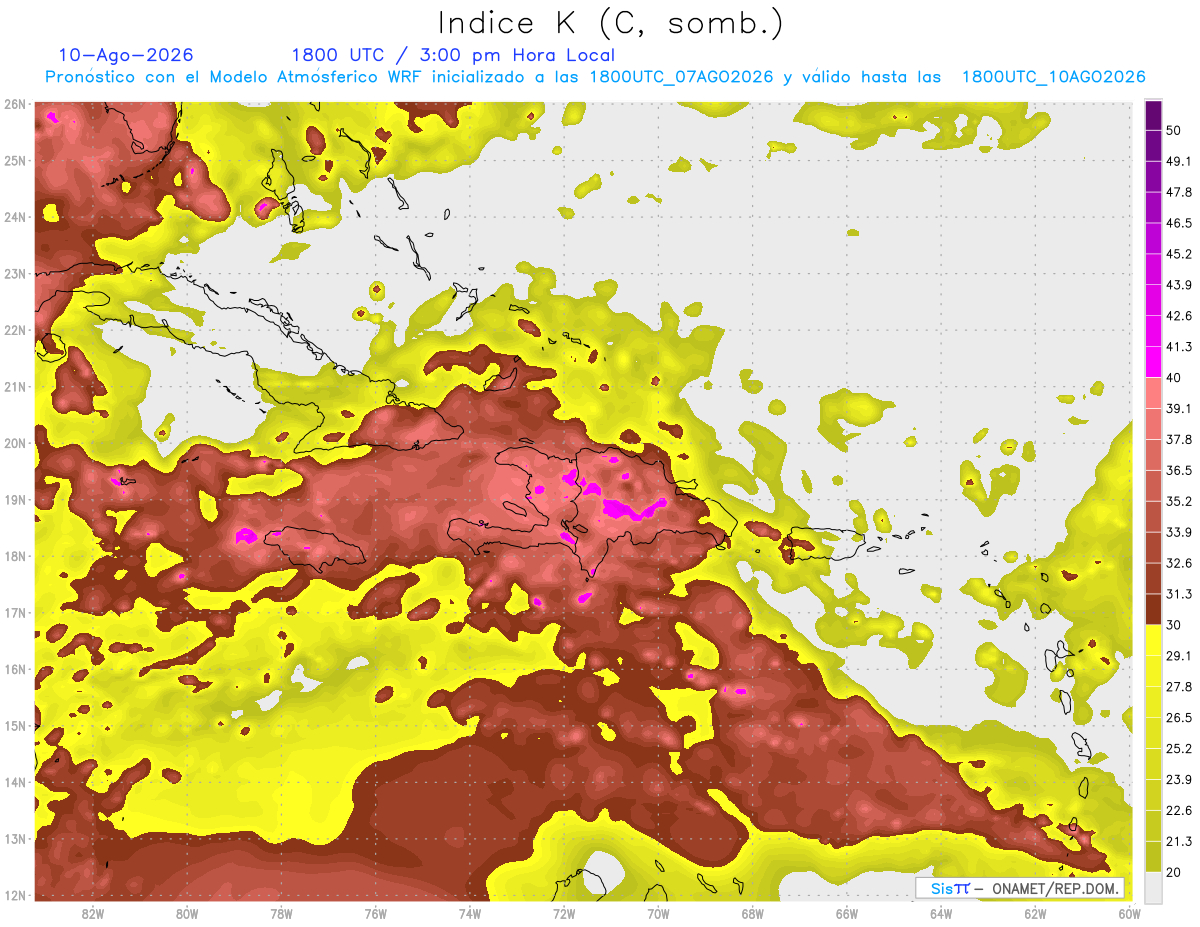Click the latitude label "19N"
Viewport: 1200px width, 927px height.
click(x=15, y=500)
